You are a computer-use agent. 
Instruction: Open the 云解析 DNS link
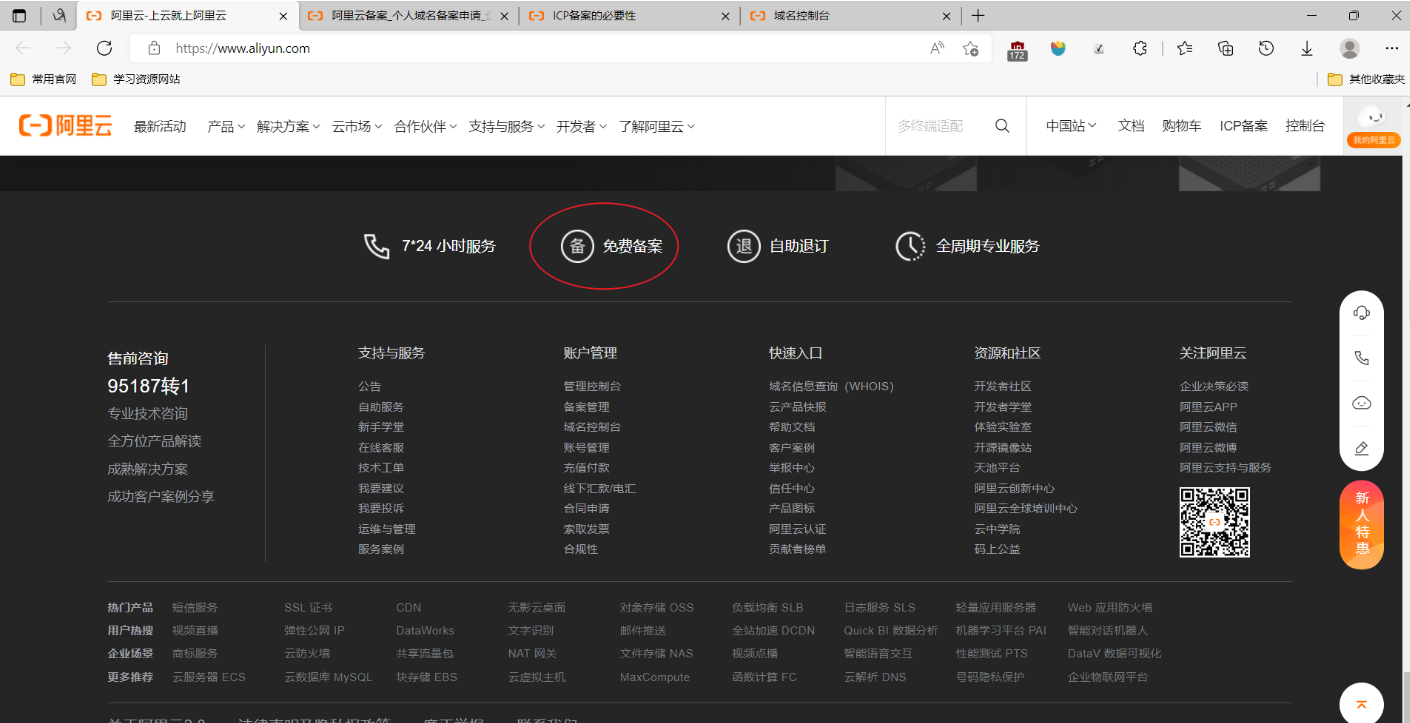875,677
